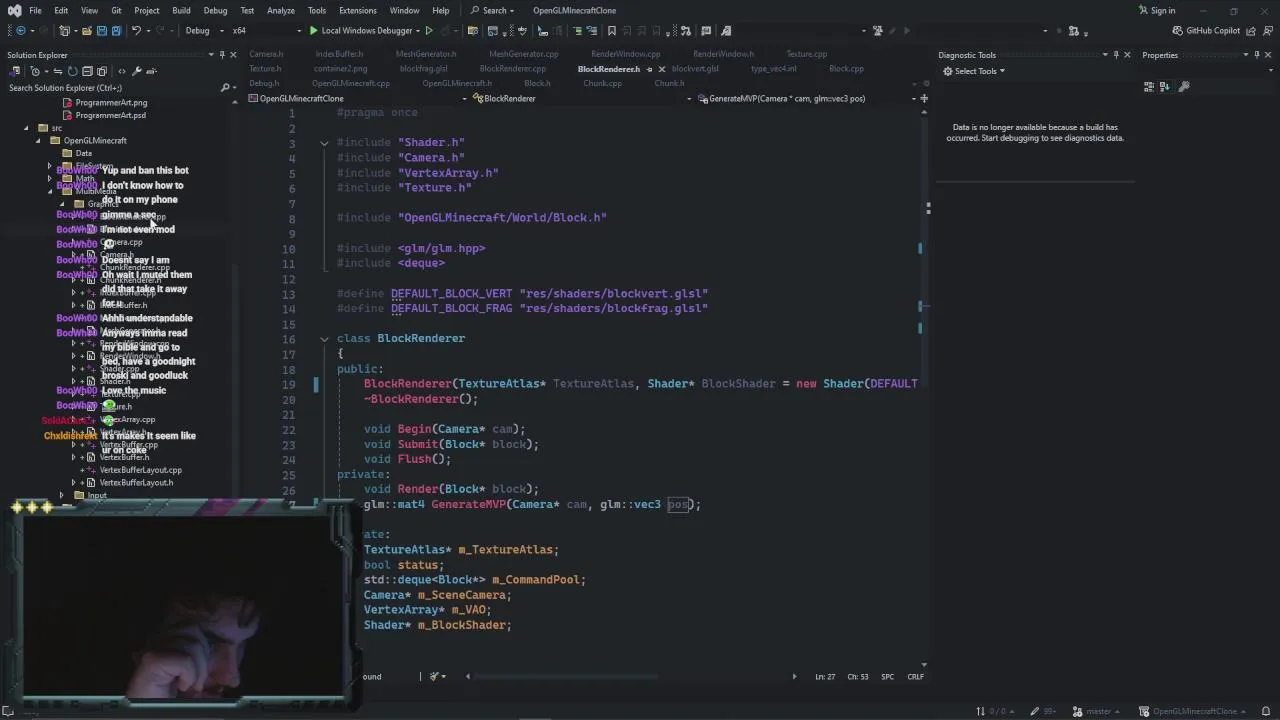Open the Extensions menu
Screen dimensions: 1280x720
coord(358,11)
